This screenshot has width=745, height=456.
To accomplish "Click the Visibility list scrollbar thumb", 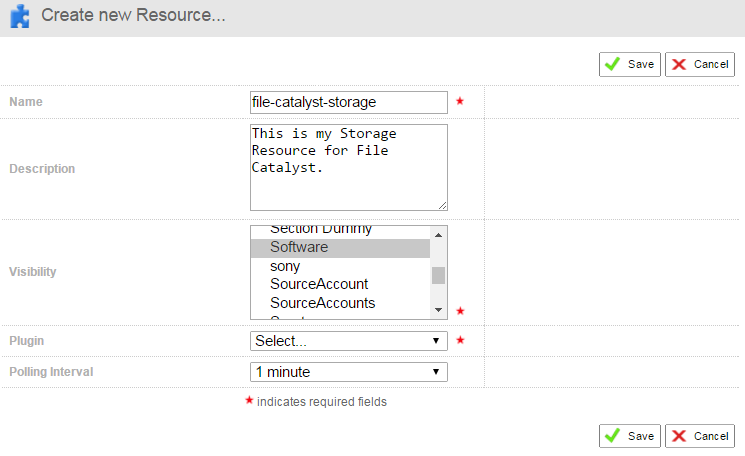I will (x=438, y=275).
